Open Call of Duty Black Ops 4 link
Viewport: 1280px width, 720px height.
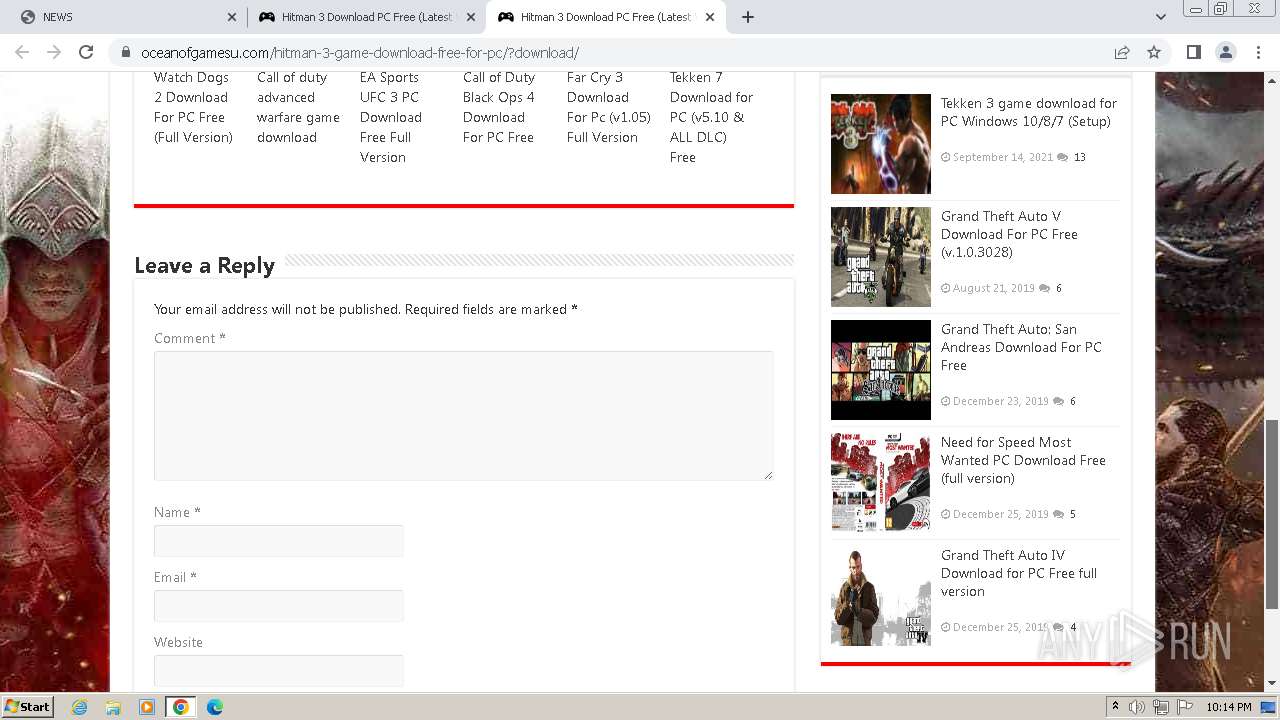pos(499,107)
